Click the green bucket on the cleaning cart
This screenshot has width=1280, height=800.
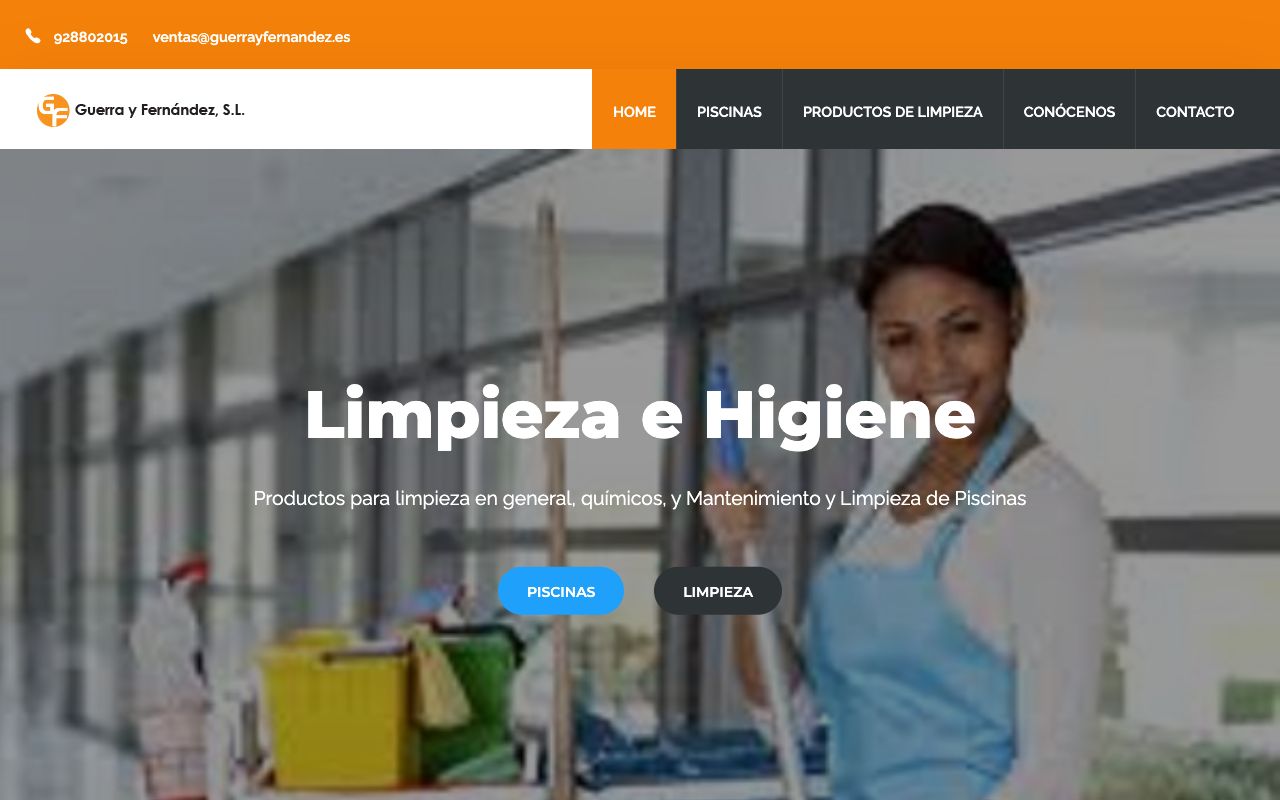pos(470,700)
